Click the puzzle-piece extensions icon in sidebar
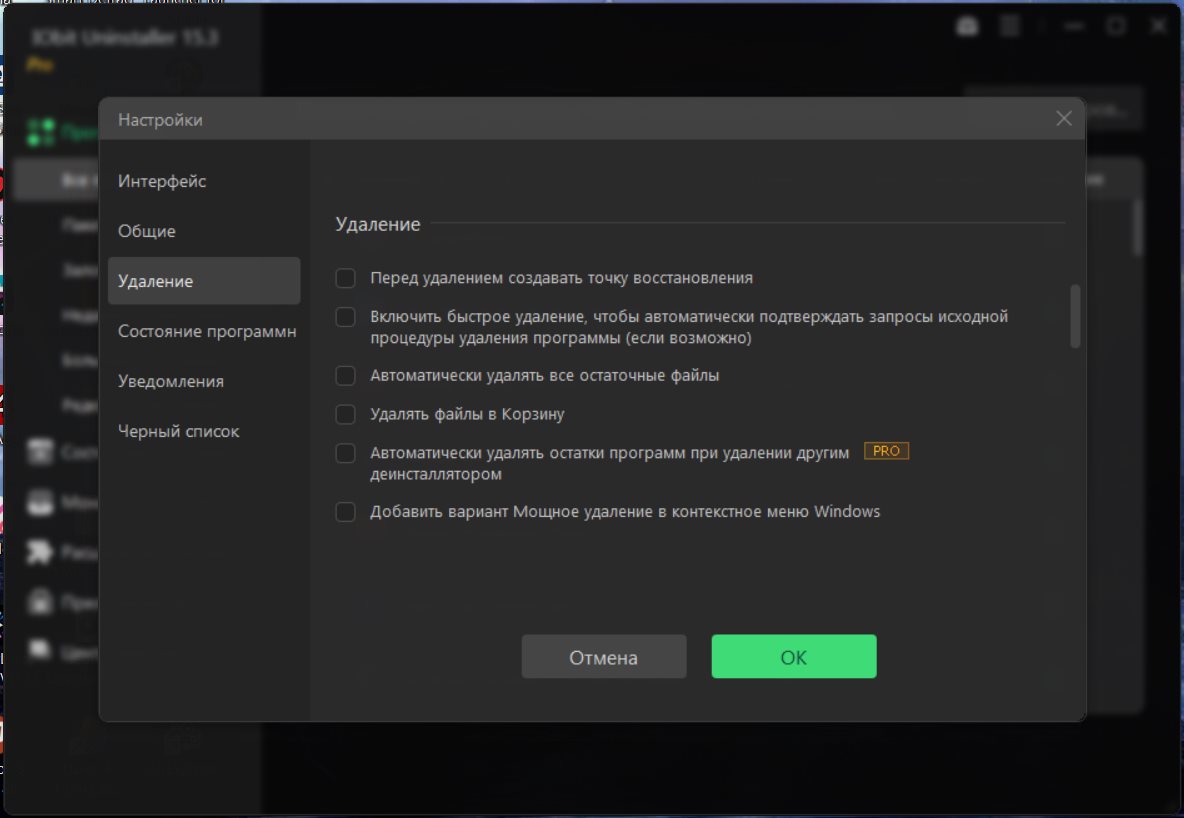The height and width of the screenshot is (818, 1184). [40, 552]
